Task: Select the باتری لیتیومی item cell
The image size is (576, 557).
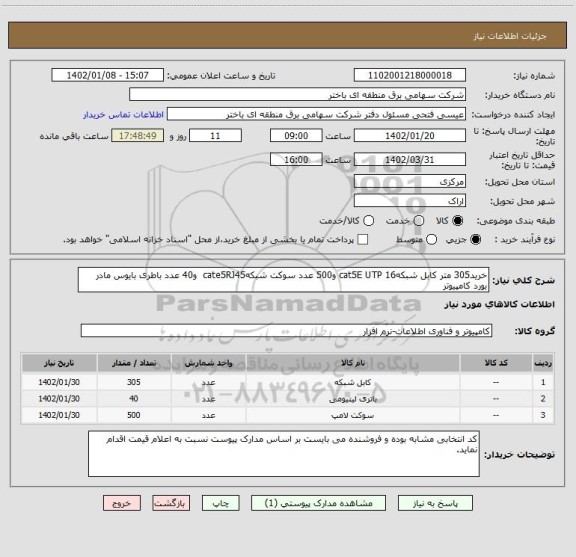Action: (x=353, y=399)
